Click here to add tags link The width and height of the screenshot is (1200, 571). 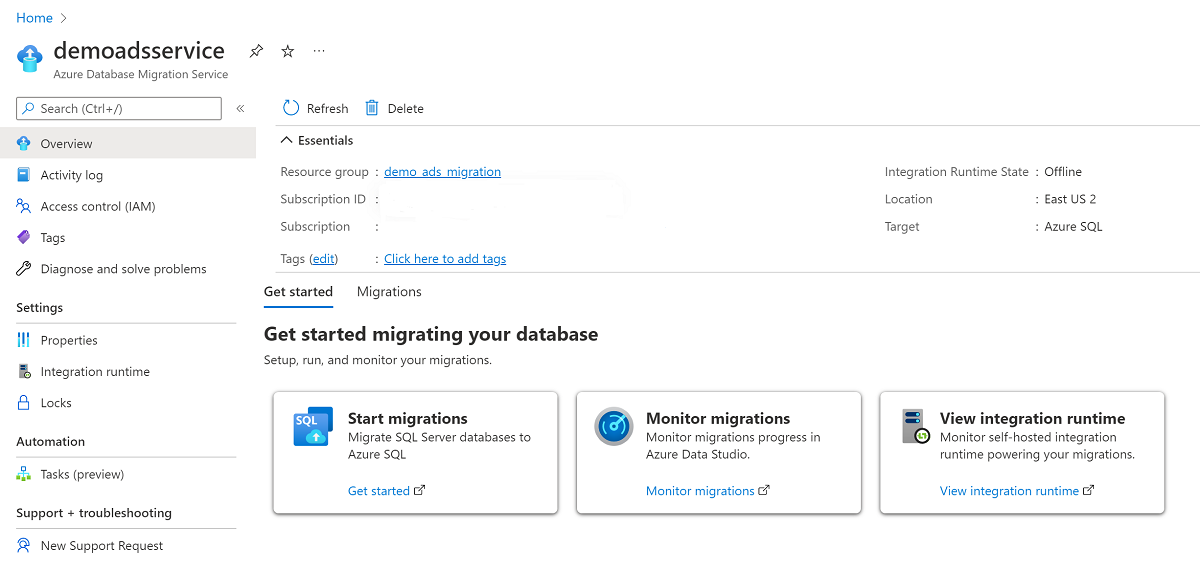tap(445, 259)
